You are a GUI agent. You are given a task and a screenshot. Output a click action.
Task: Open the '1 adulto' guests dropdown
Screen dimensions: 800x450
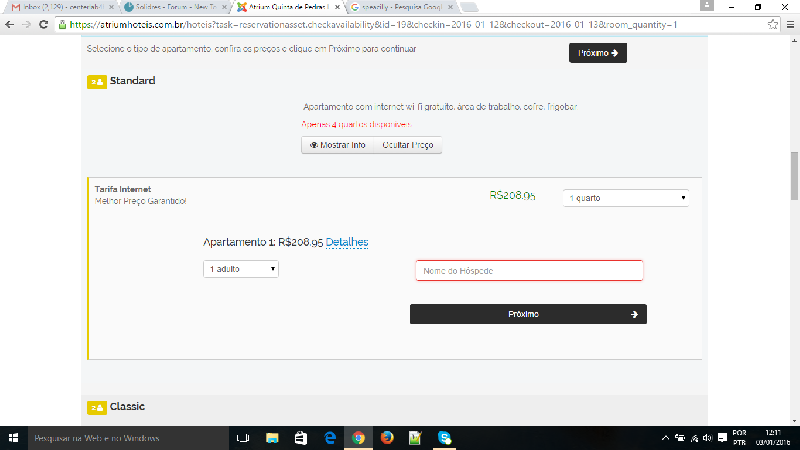click(x=240, y=269)
